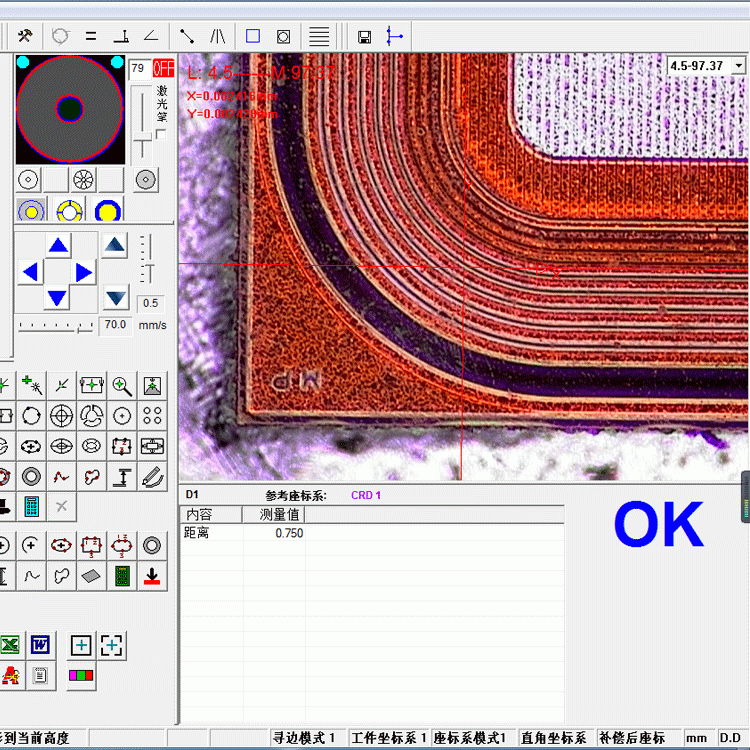Toggle the red OFF light switch
The width and height of the screenshot is (750, 750).
(163, 69)
